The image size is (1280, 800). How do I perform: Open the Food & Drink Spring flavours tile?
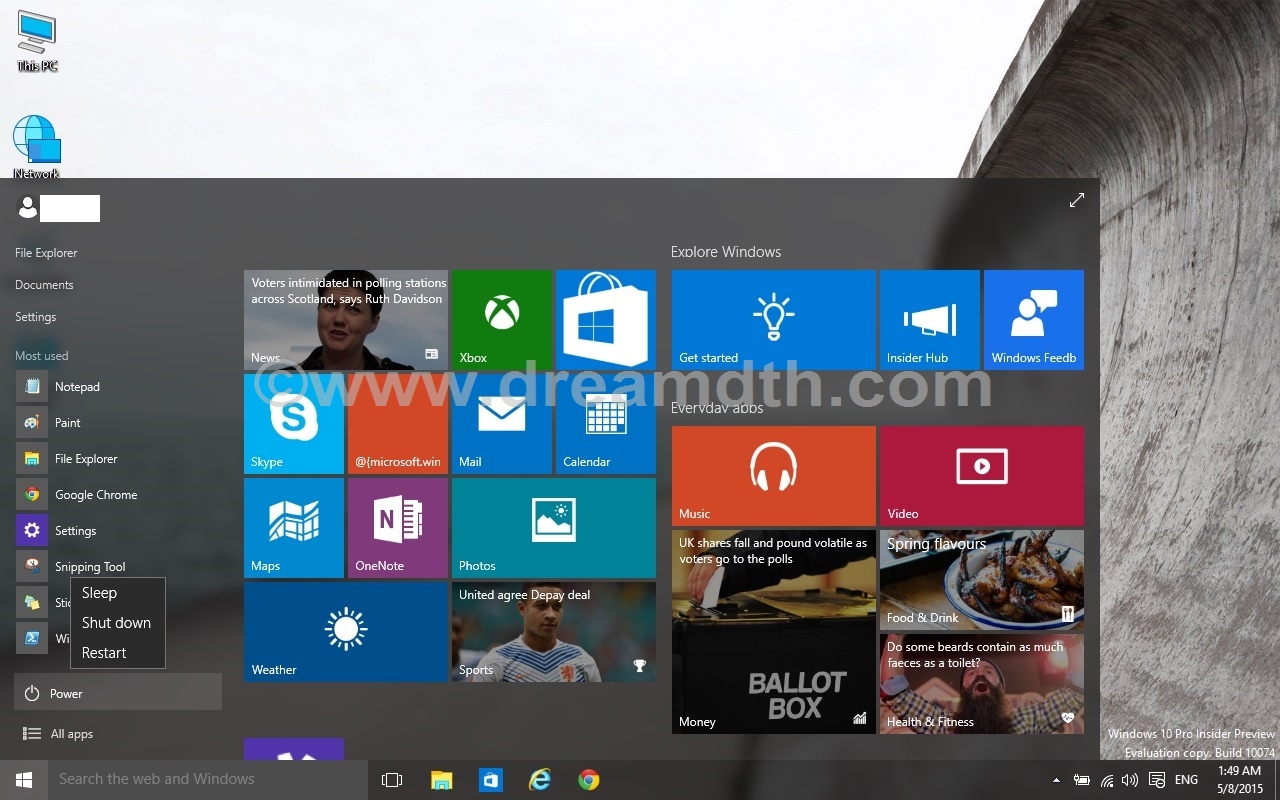point(981,580)
